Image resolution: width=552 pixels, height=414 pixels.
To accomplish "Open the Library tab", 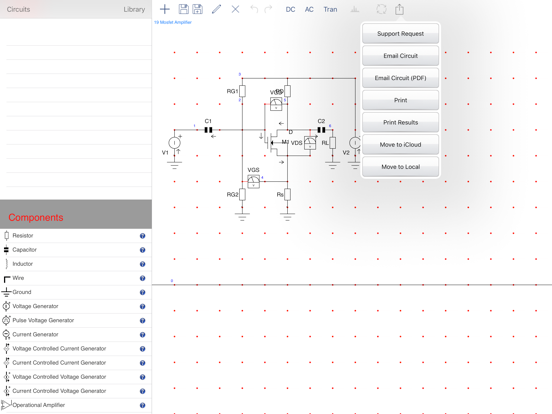I will (134, 10).
